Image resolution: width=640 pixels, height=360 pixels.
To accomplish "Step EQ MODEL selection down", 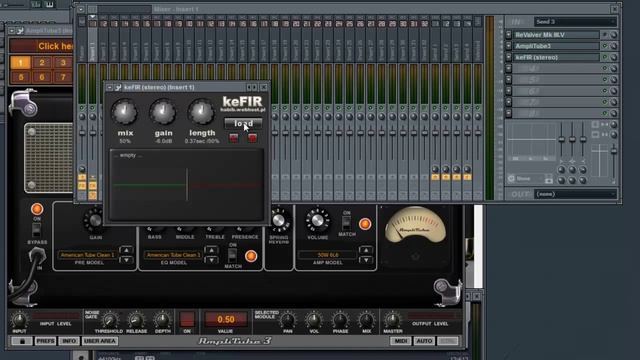I will click(211, 260).
